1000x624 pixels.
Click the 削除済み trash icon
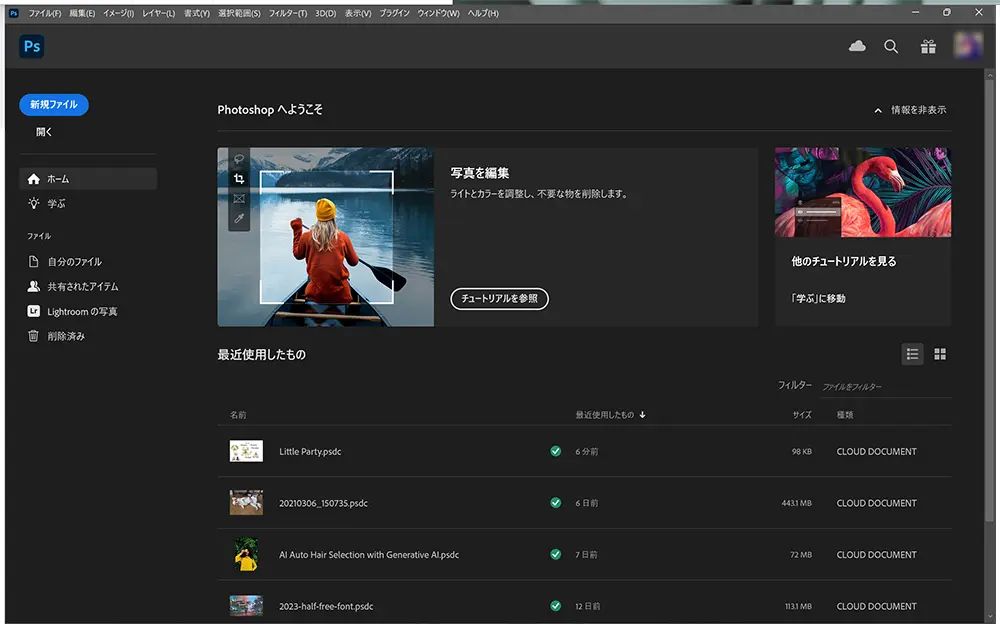click(34, 336)
